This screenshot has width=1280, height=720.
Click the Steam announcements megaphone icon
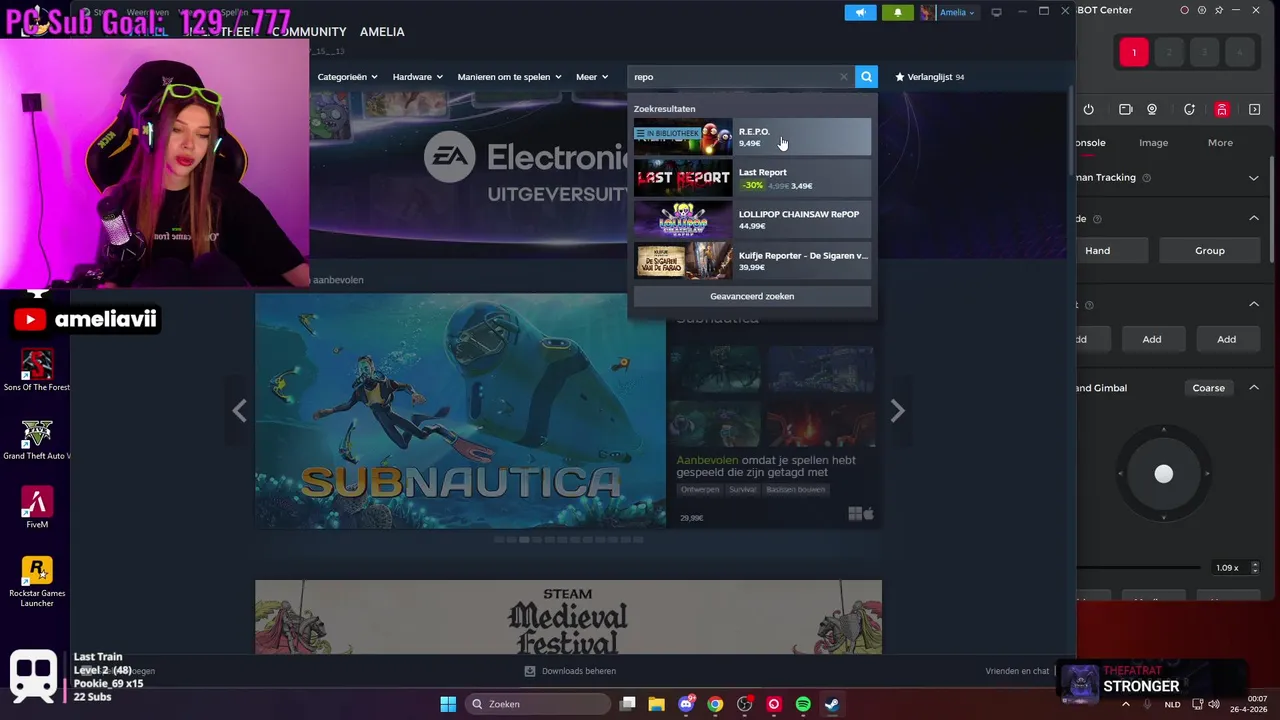click(860, 12)
